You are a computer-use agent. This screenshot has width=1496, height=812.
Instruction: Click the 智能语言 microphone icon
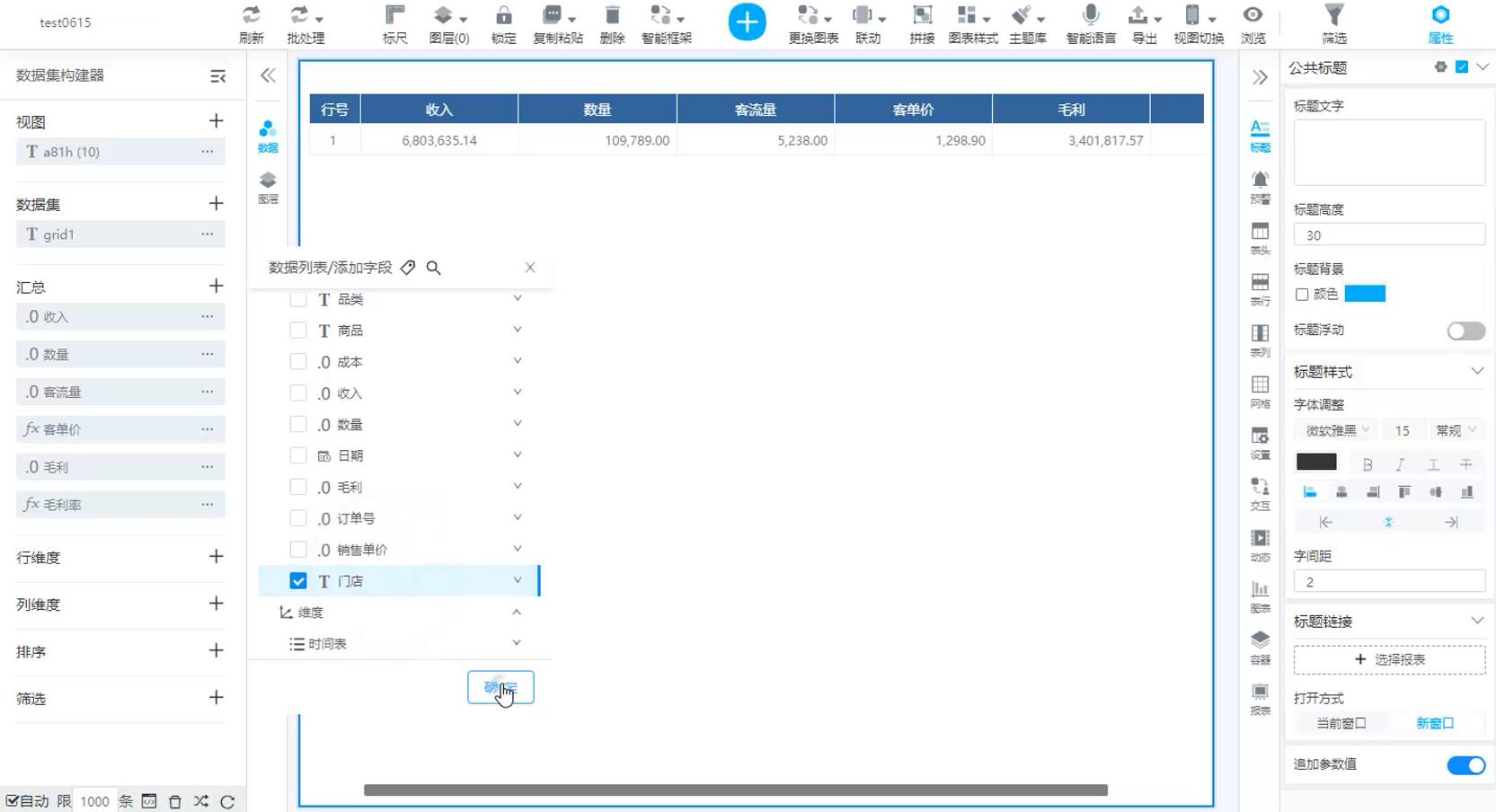[1091, 15]
